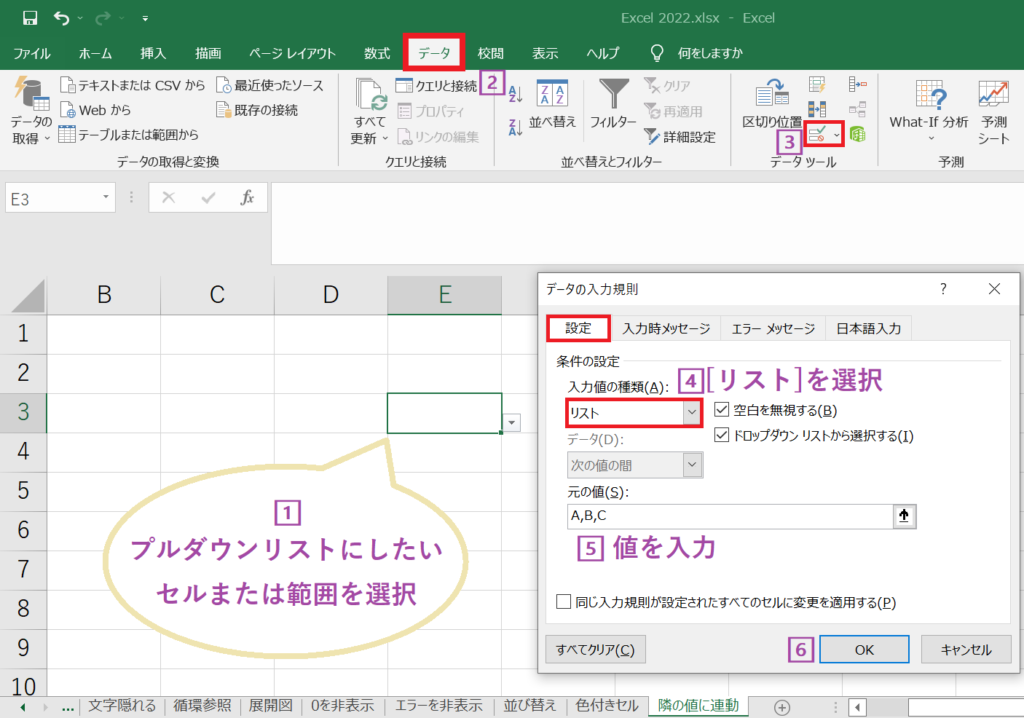
Task: Click the horizontal scrollbar left arrow
Action: pyautogui.click(x=857, y=707)
